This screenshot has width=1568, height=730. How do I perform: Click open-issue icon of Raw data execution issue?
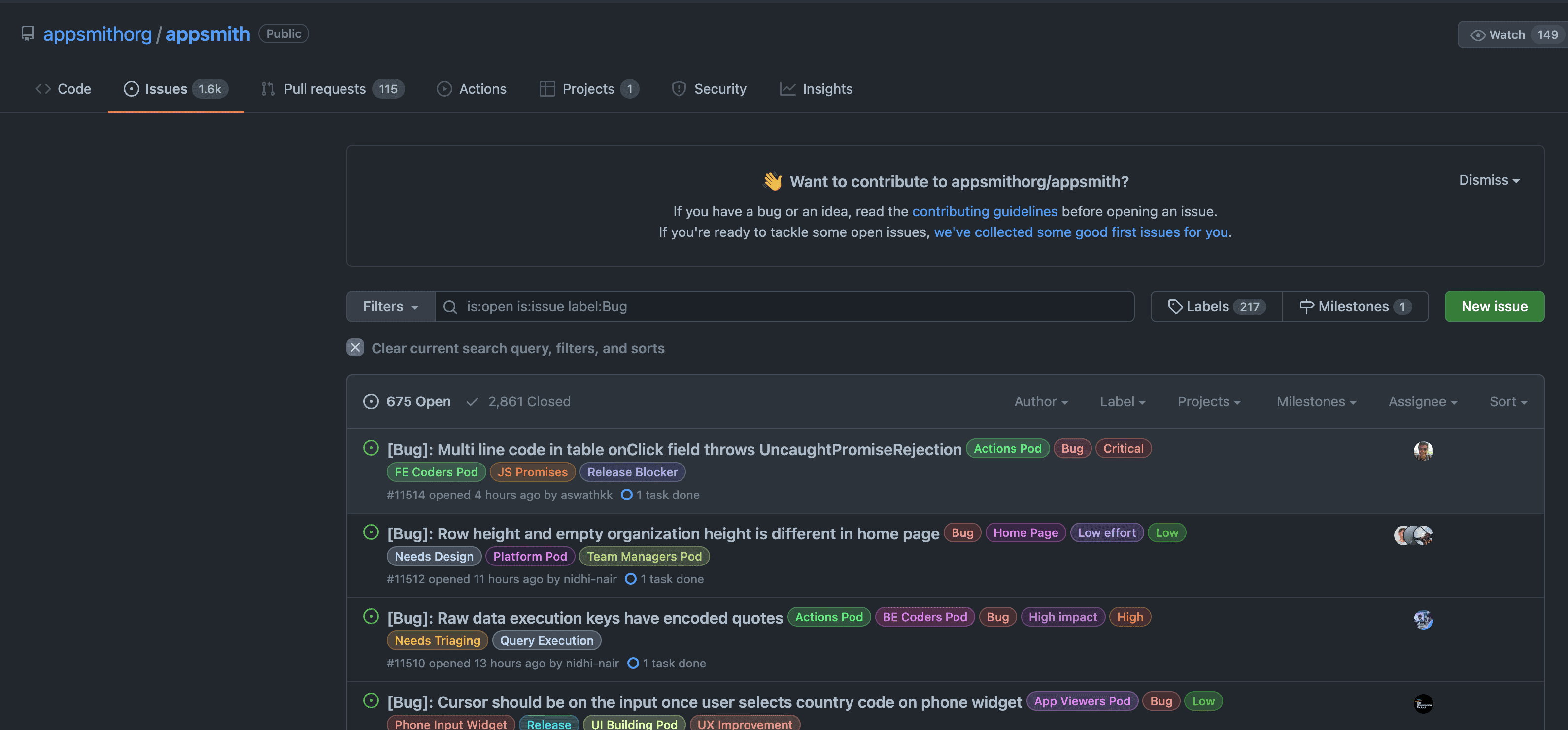pos(371,617)
